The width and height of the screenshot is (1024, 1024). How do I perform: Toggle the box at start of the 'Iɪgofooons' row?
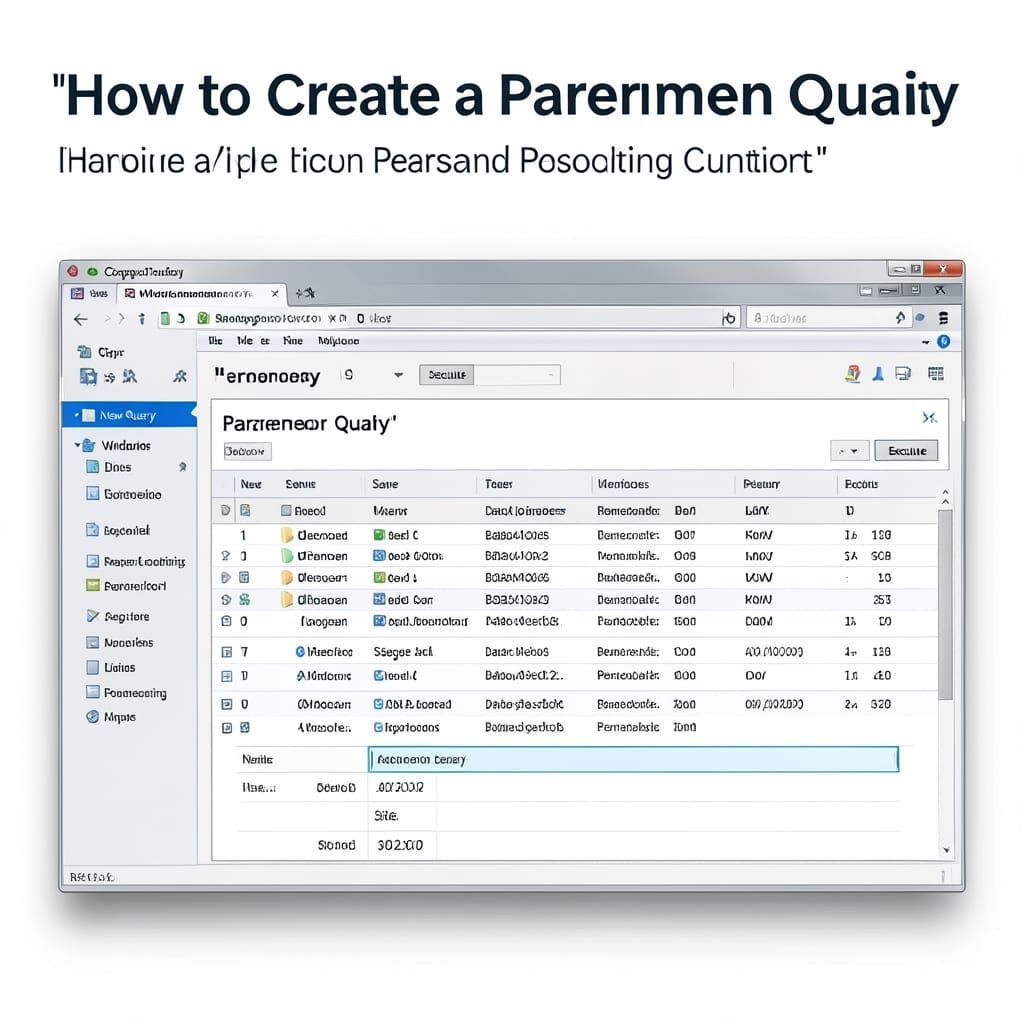227,728
